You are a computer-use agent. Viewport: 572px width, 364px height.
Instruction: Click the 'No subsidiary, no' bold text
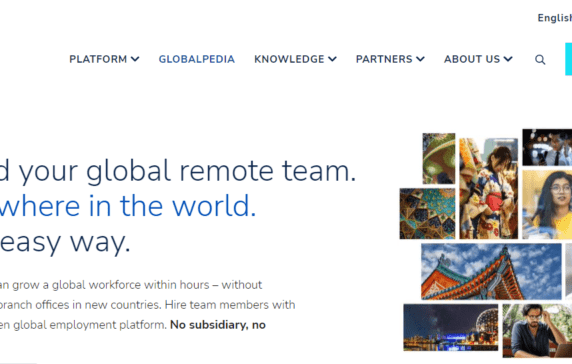click(x=218, y=325)
